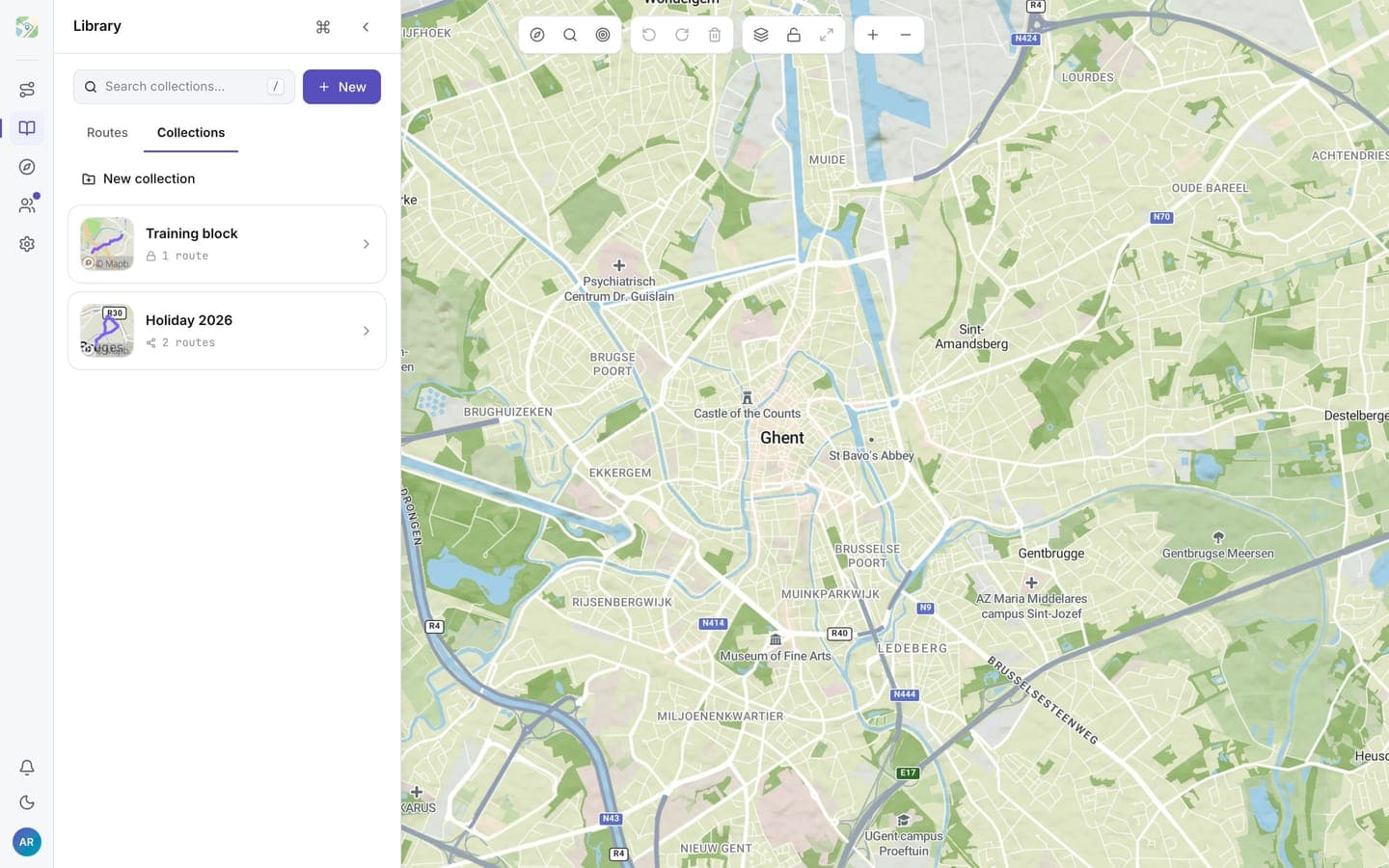Select the Collections tab
This screenshot has width=1389, height=868.
click(x=191, y=133)
